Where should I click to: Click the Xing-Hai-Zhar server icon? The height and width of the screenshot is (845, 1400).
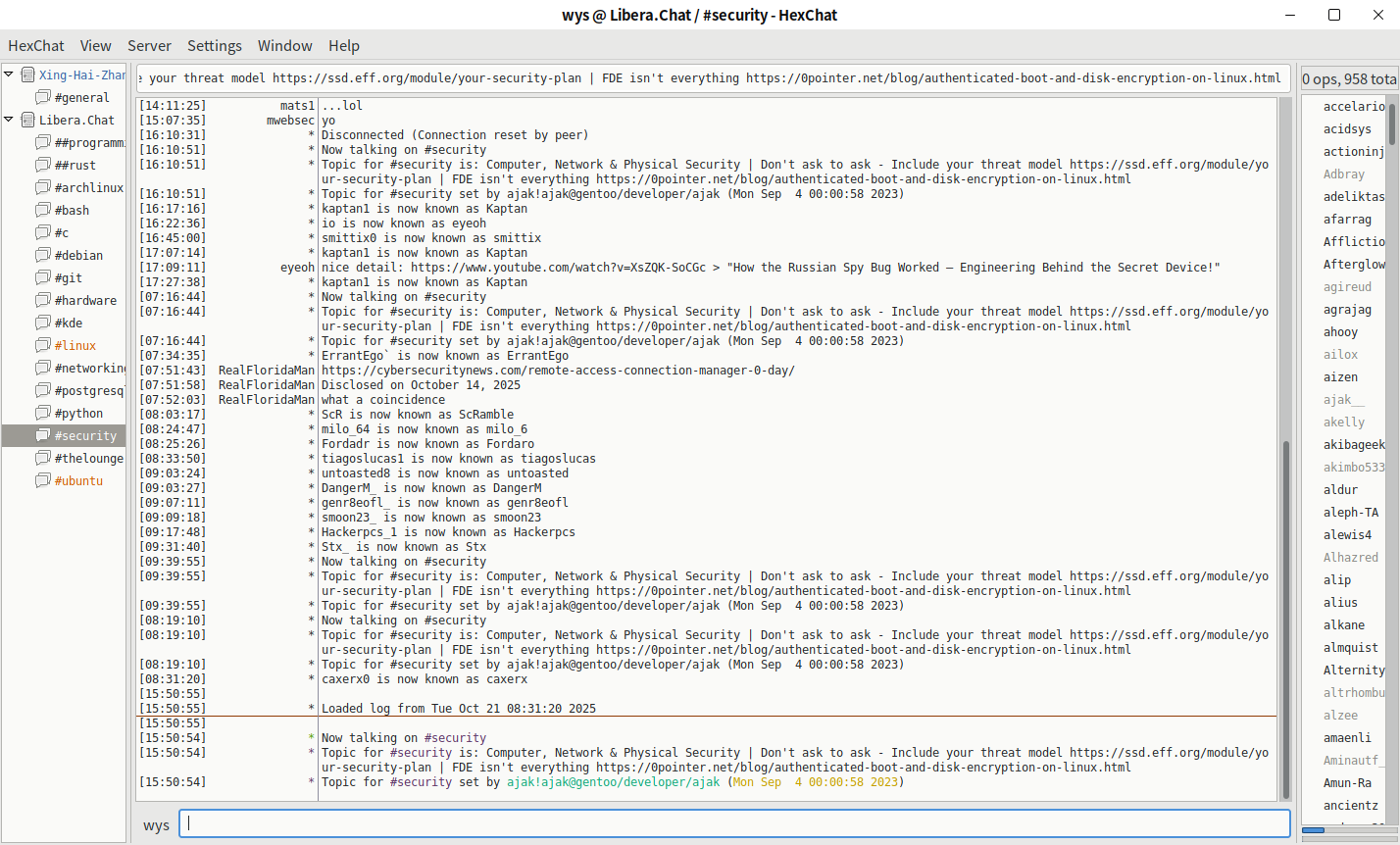tap(27, 75)
